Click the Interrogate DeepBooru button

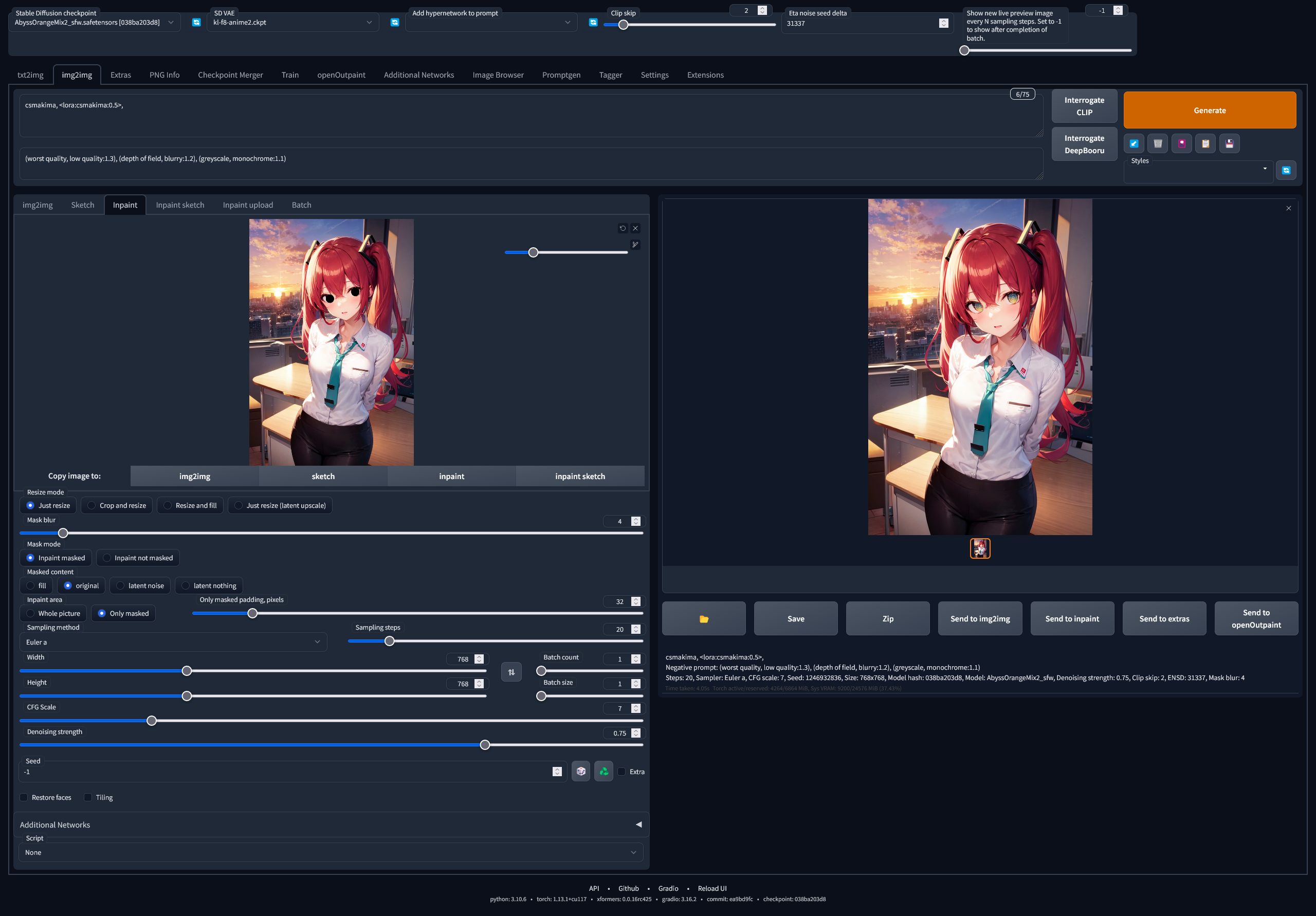pos(1084,144)
